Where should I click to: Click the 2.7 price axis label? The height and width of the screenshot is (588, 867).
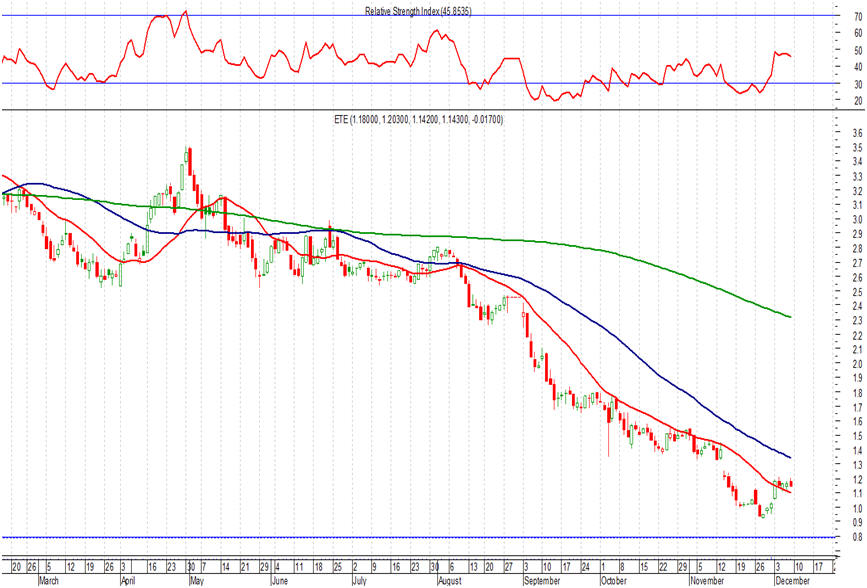point(858,263)
